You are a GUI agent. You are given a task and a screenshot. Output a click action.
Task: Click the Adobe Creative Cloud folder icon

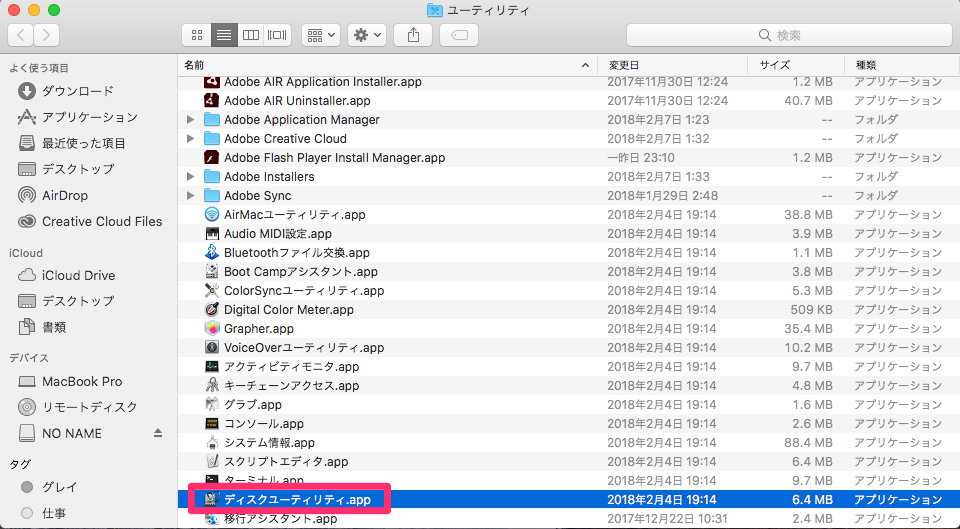click(212, 138)
